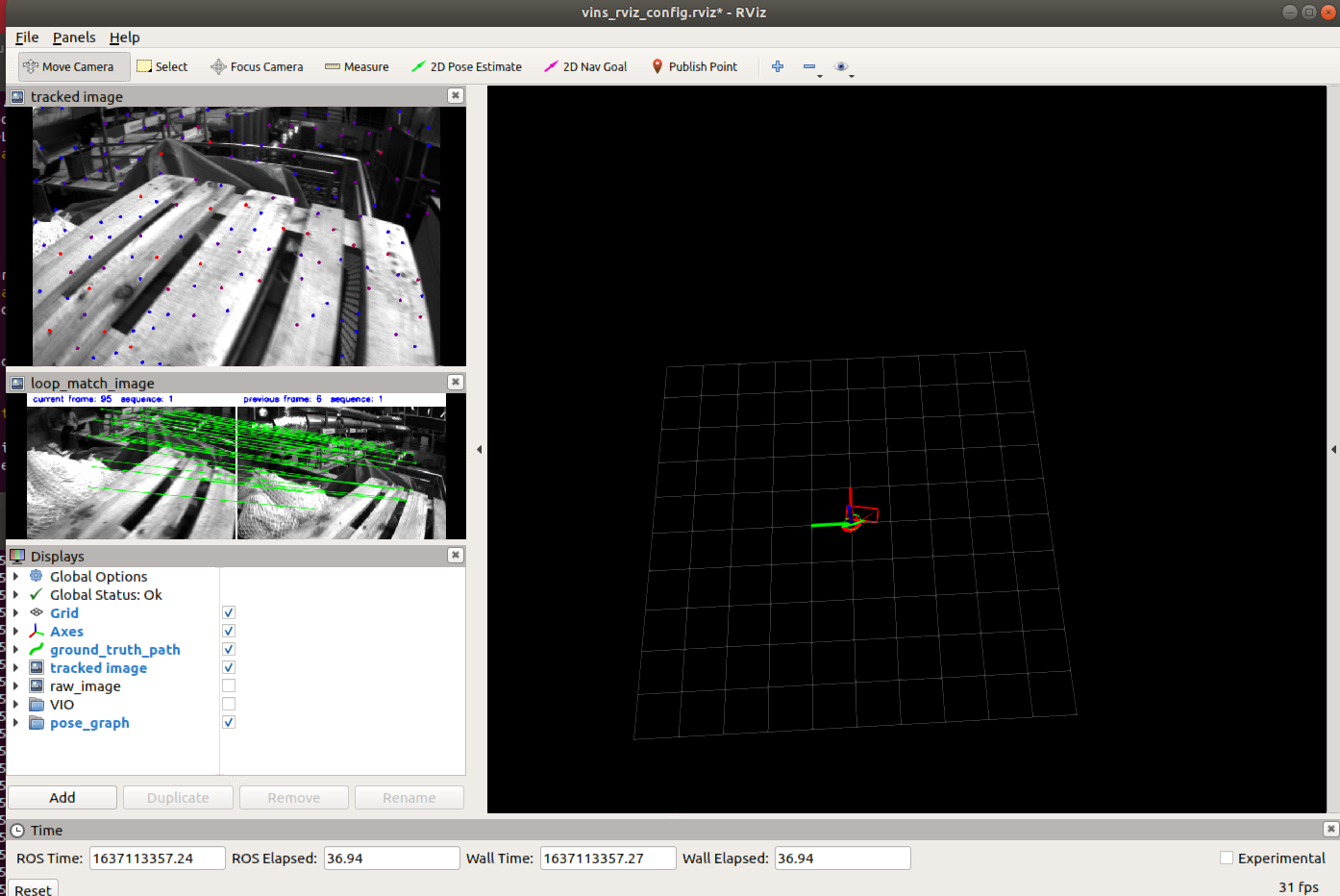
Task: Open the Panels menu
Action: (74, 37)
